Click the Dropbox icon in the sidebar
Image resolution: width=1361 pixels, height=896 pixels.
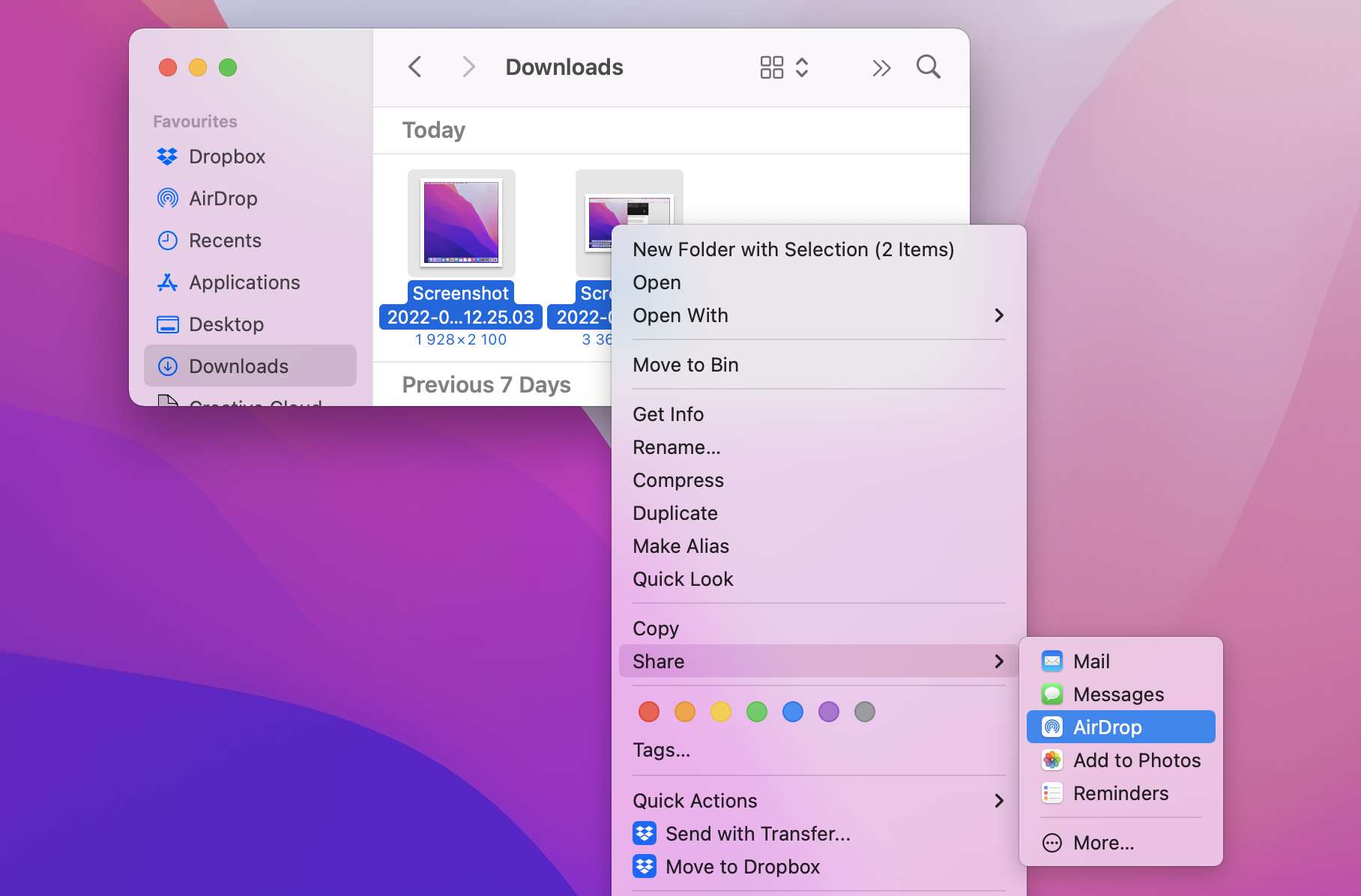point(167,157)
